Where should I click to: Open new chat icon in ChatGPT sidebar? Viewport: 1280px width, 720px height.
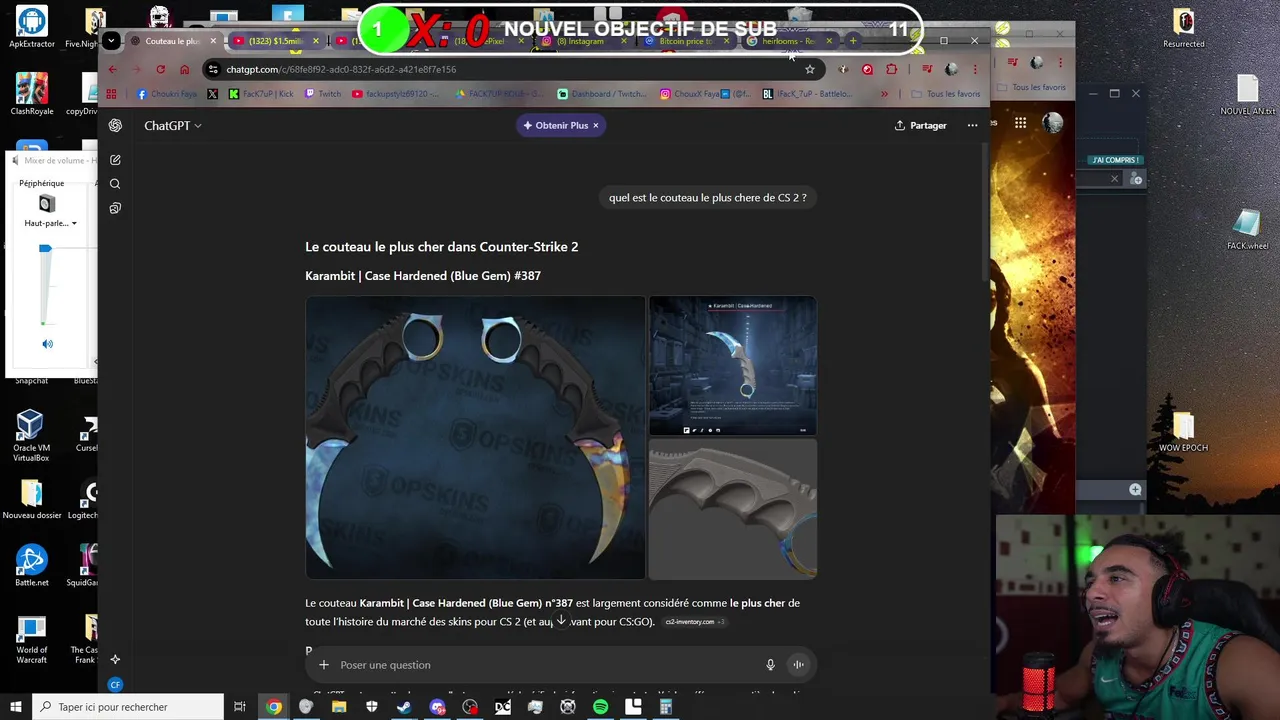[115, 160]
